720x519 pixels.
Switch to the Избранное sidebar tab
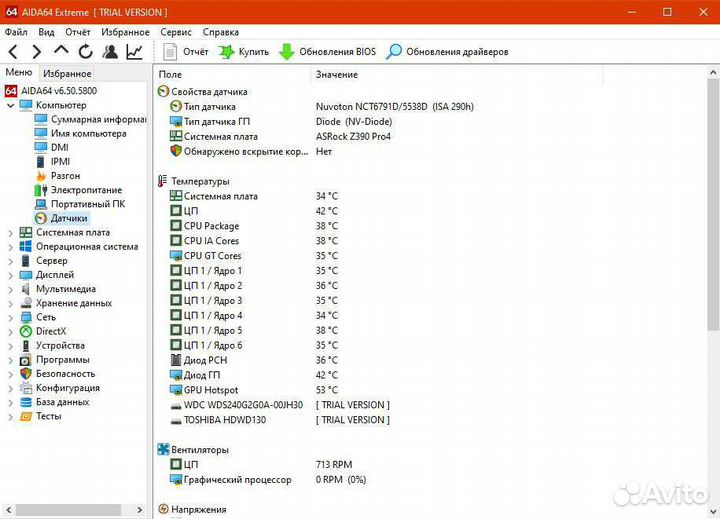click(67, 73)
